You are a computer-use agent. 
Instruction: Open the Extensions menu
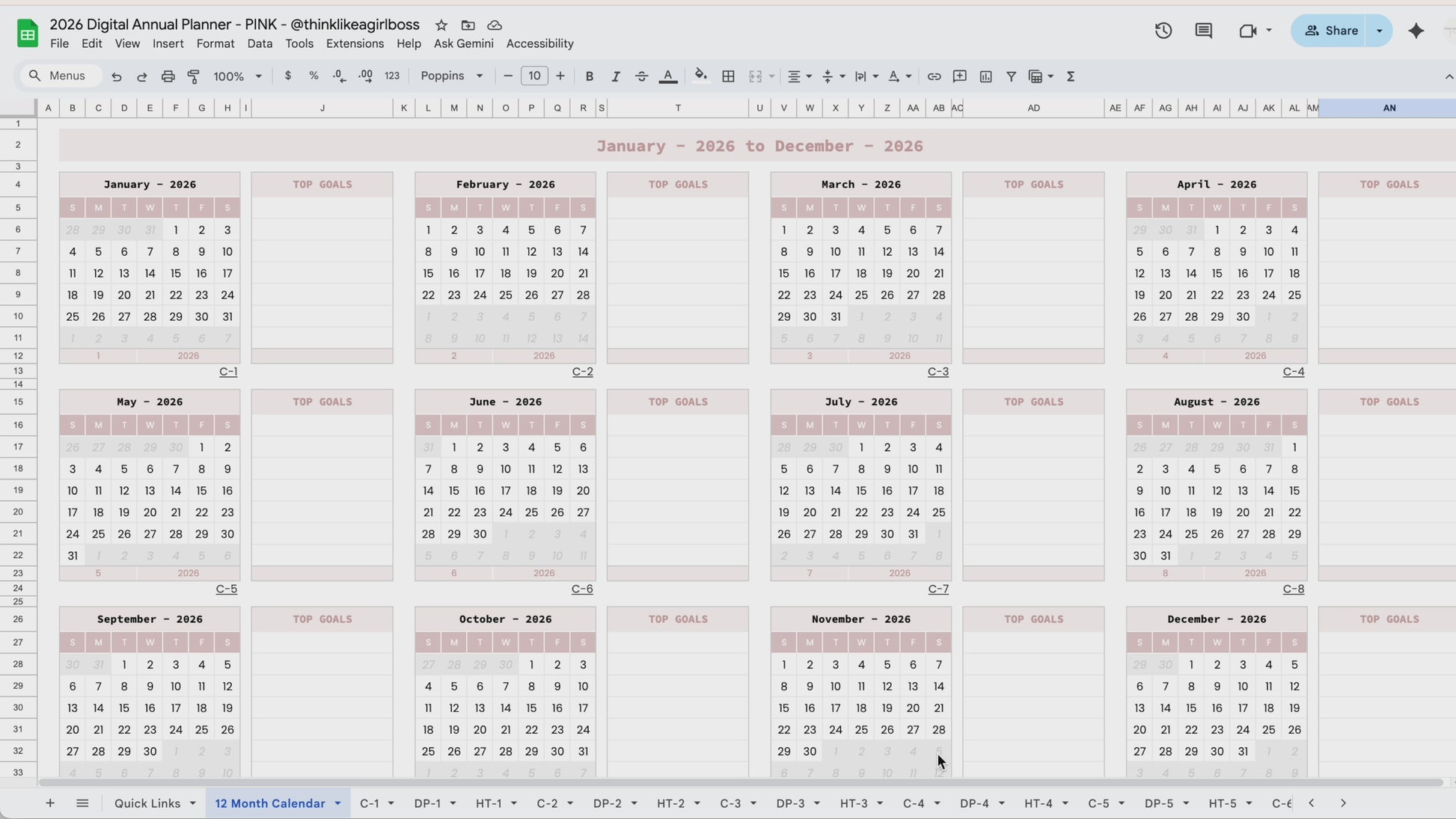coord(355,43)
